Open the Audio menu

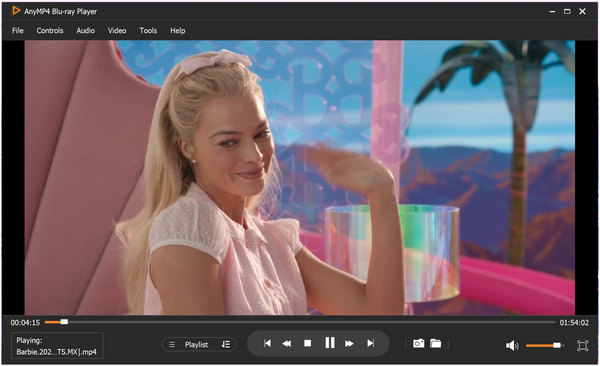[x=85, y=31]
